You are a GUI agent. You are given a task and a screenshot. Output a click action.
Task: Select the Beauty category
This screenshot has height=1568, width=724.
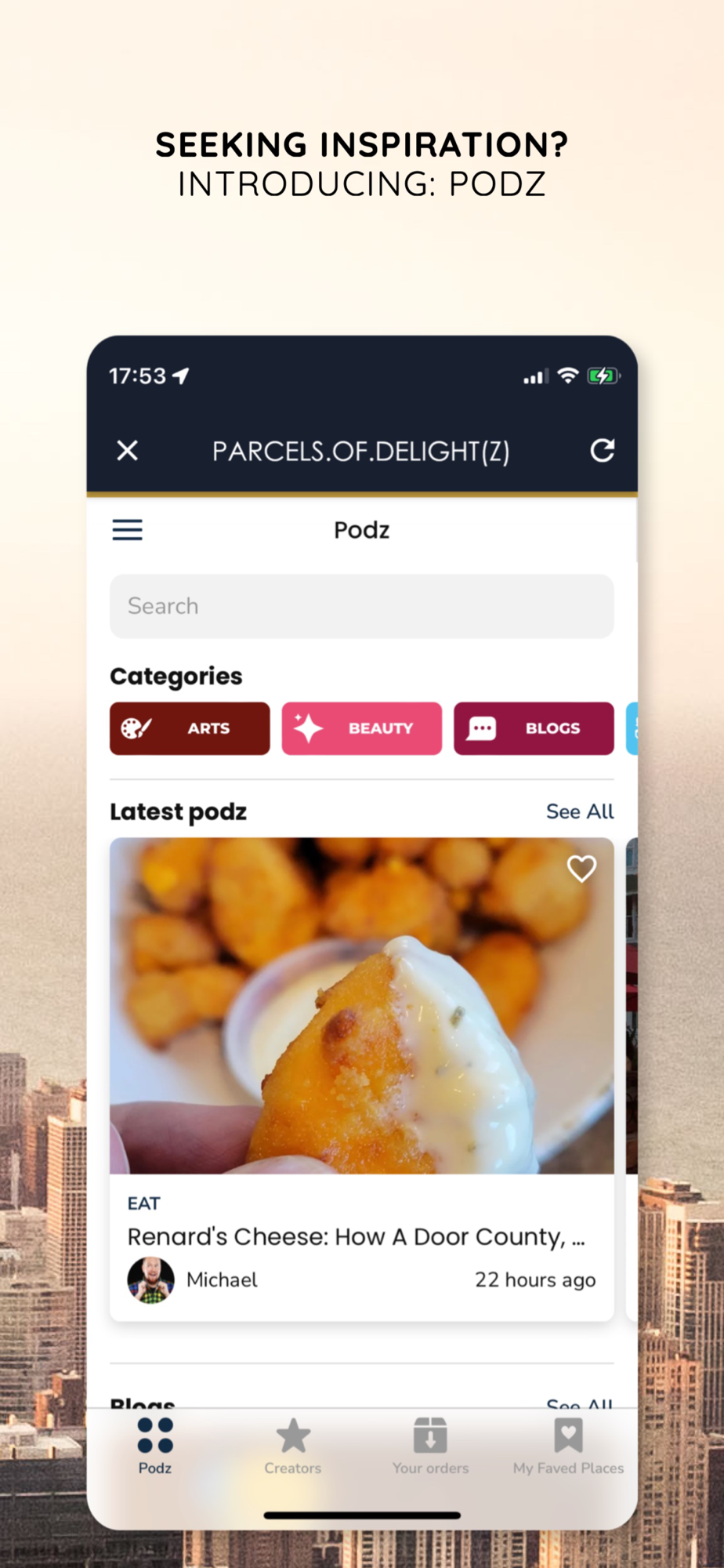click(362, 728)
